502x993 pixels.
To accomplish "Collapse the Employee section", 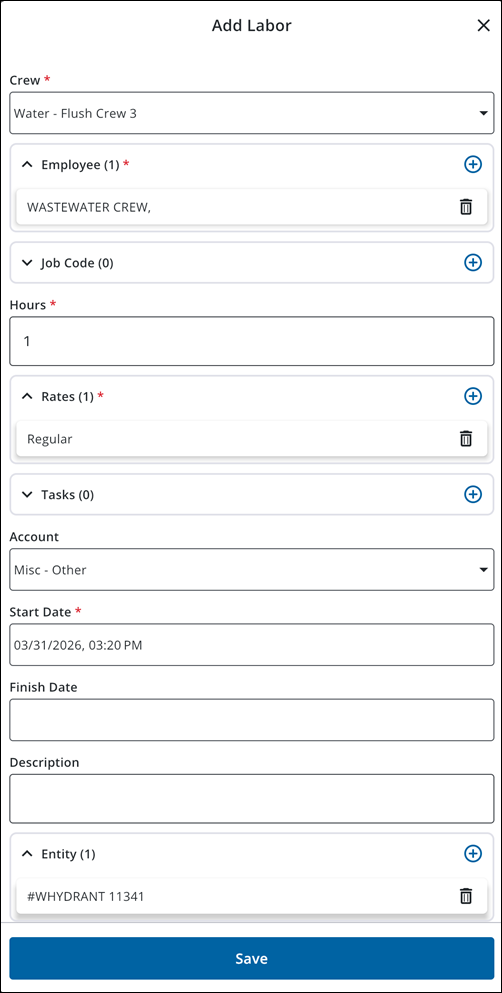I will [27, 165].
